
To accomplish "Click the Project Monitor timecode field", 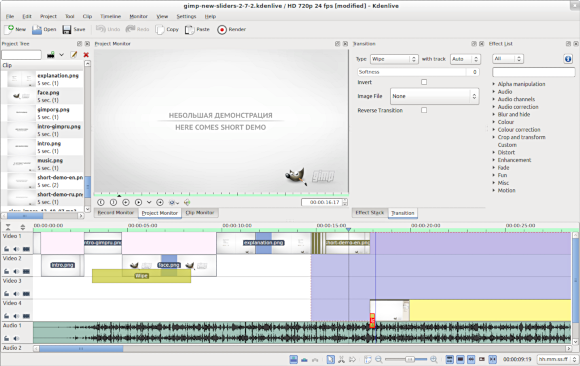I will click(x=324, y=202).
